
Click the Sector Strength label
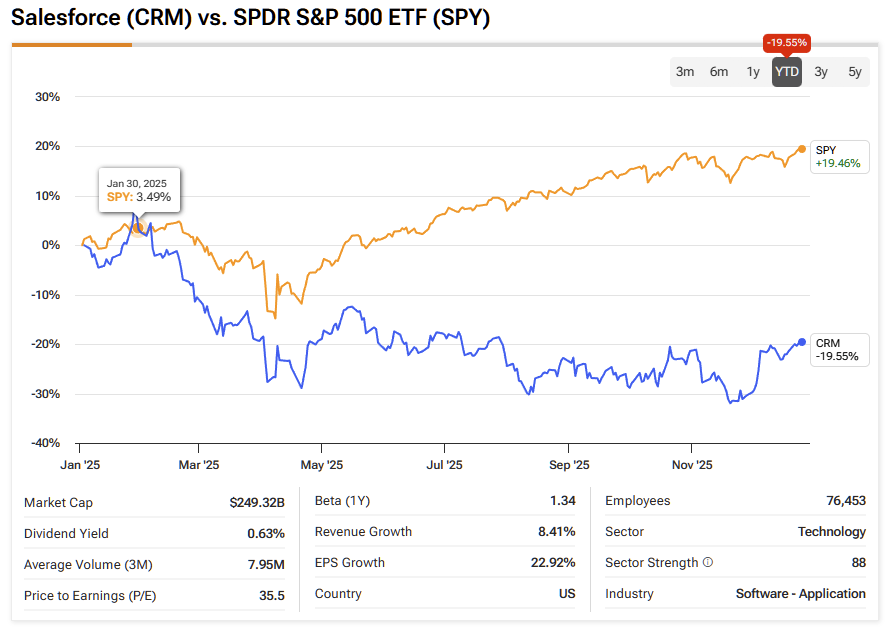[651, 563]
